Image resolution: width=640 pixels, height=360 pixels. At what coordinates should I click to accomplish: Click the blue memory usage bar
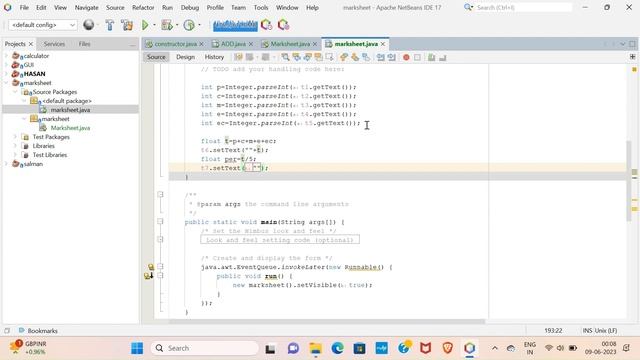point(235,25)
